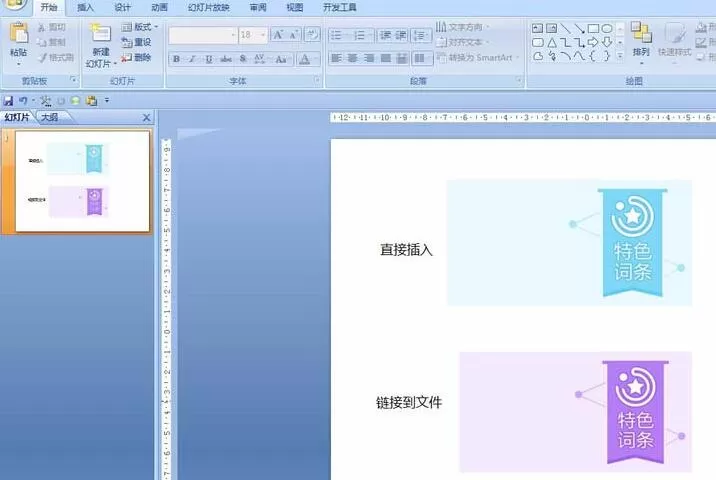The height and width of the screenshot is (480, 716).
Task: Click Undo icon in Quick Access Toolbar
Action: [23, 100]
